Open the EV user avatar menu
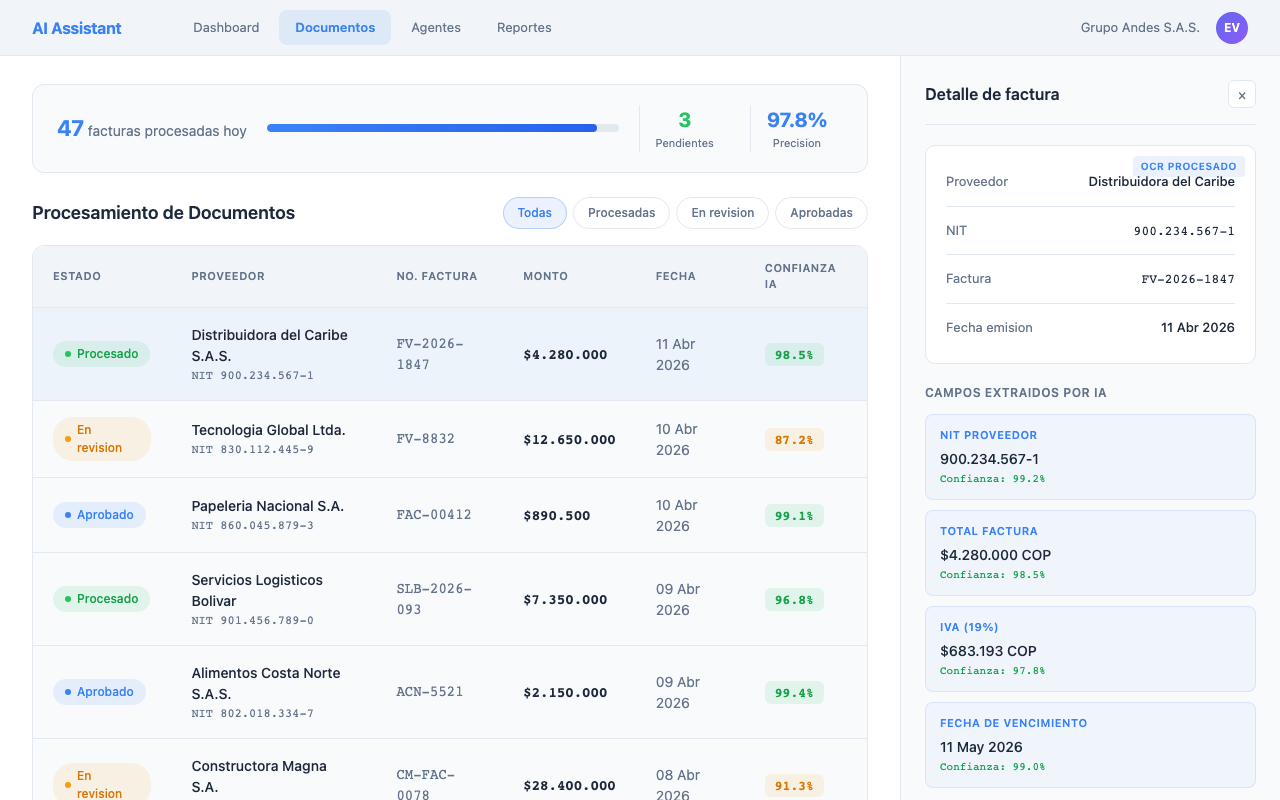The height and width of the screenshot is (800, 1280). (x=1231, y=28)
